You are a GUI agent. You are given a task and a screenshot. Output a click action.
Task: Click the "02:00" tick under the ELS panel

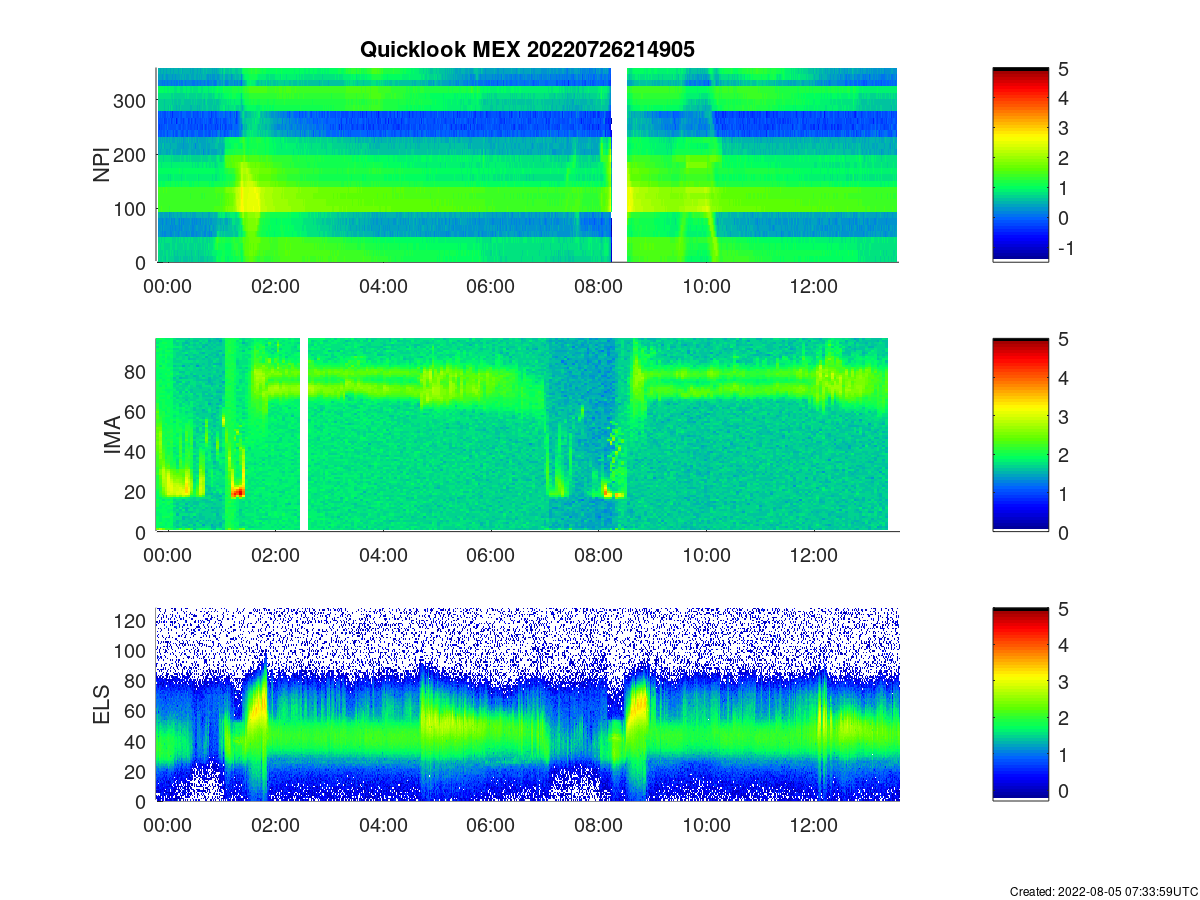coord(275,826)
